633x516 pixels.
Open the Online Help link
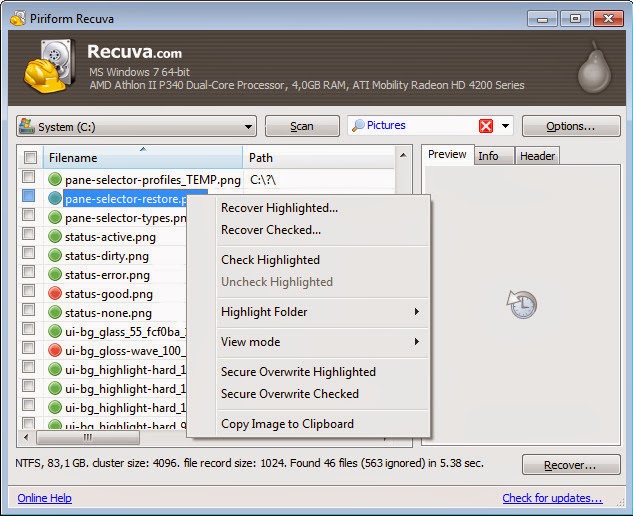(x=44, y=498)
